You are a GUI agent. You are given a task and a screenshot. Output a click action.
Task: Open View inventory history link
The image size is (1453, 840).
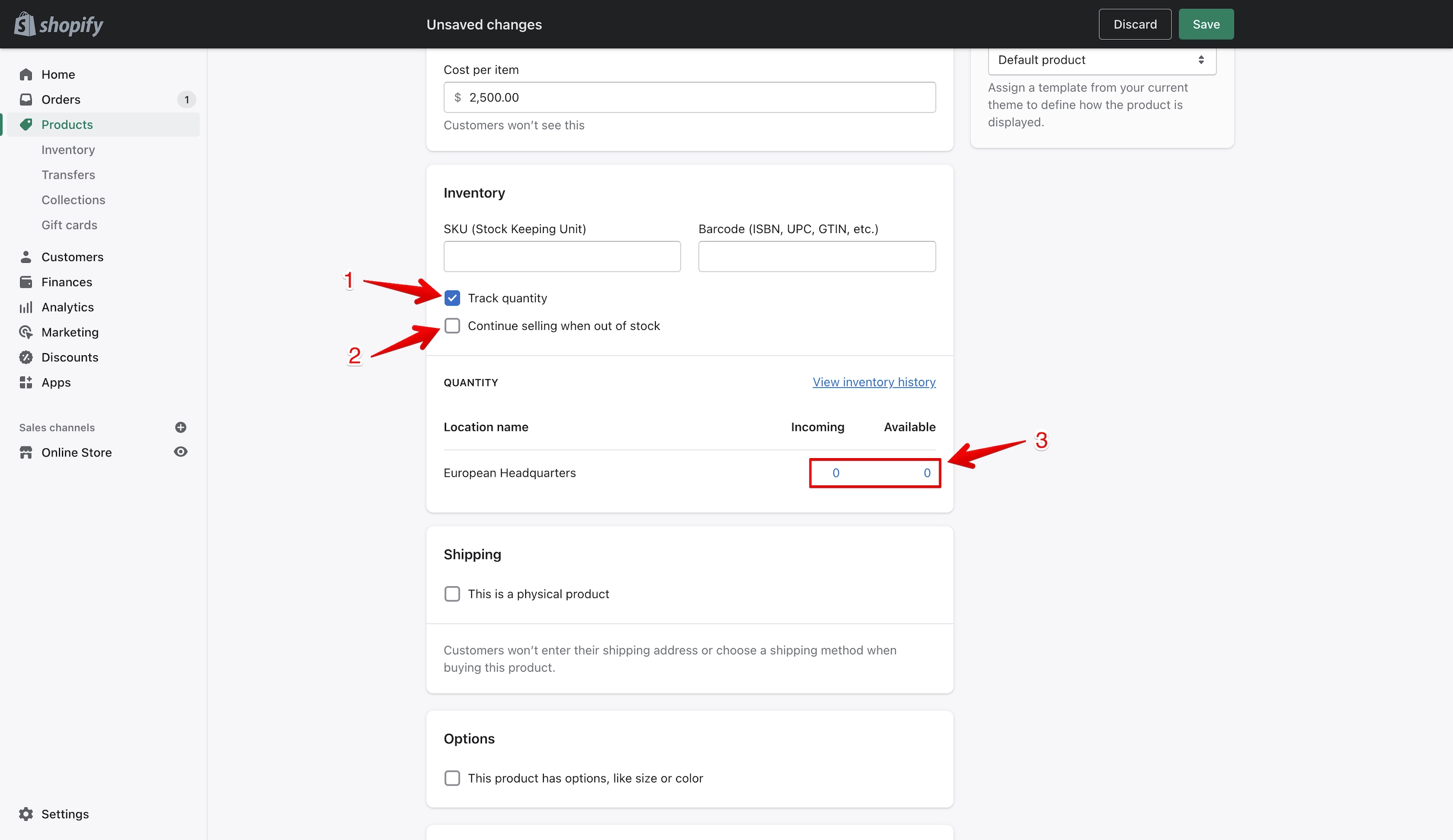[874, 382]
